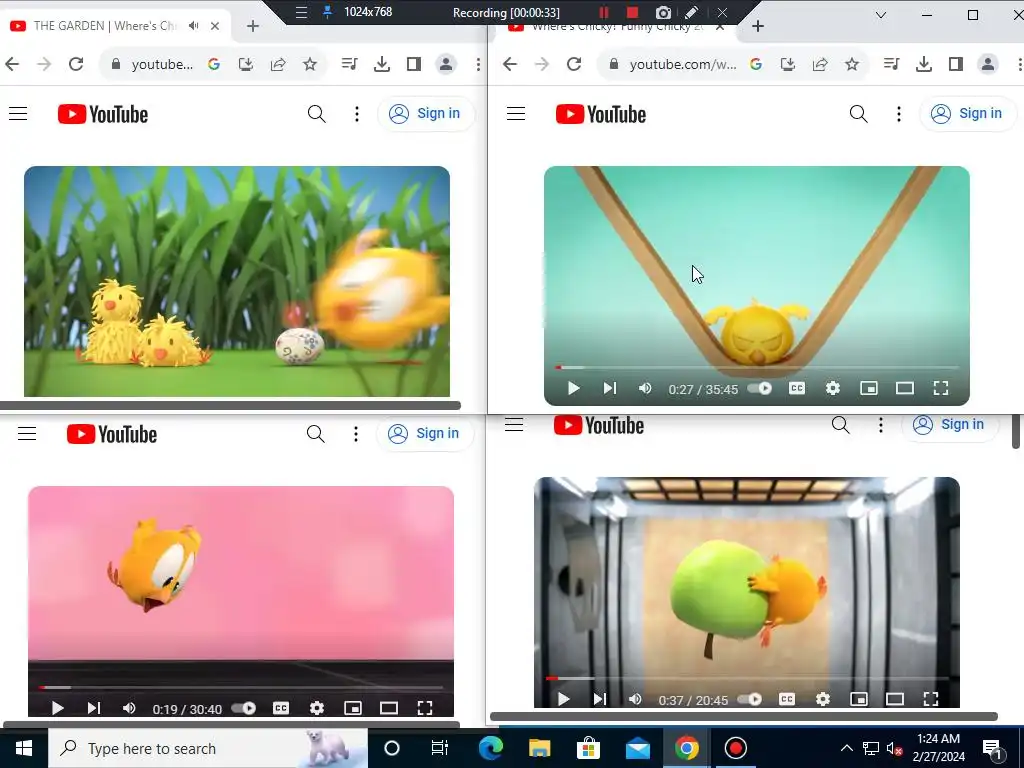This screenshot has height=768, width=1024.
Task: Toggle miniplayer on the 35:45 video
Action: tap(869, 389)
